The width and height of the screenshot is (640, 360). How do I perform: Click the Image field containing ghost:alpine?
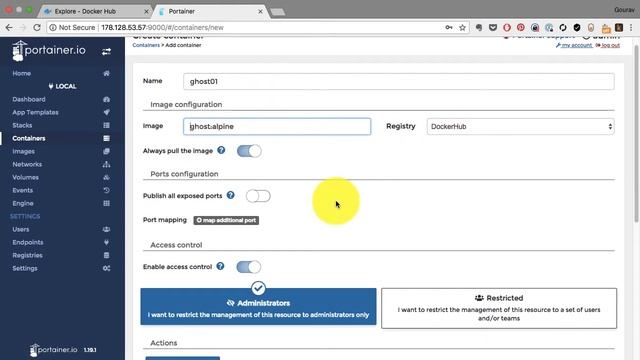[277, 127]
